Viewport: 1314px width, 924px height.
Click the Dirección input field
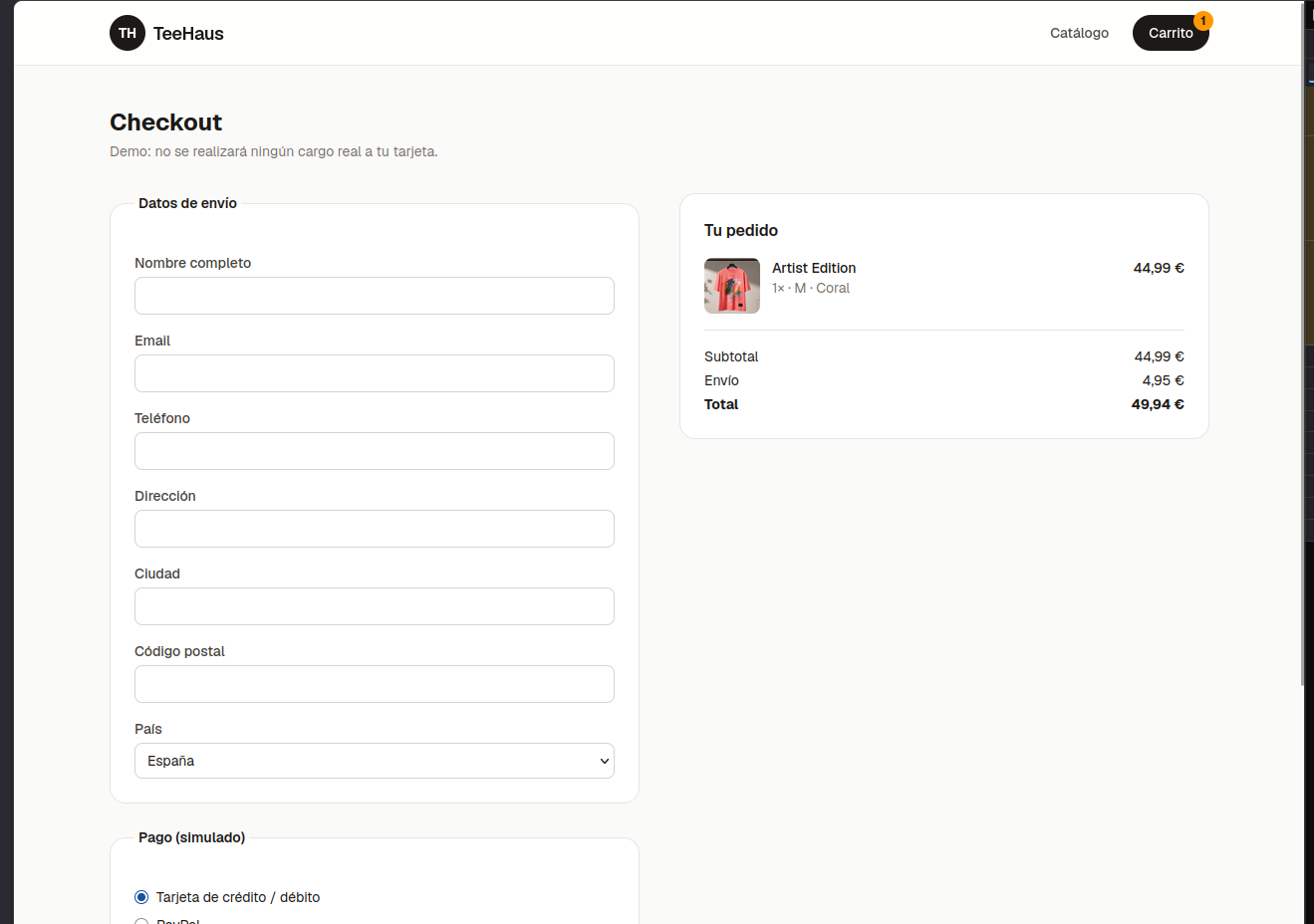tap(375, 529)
